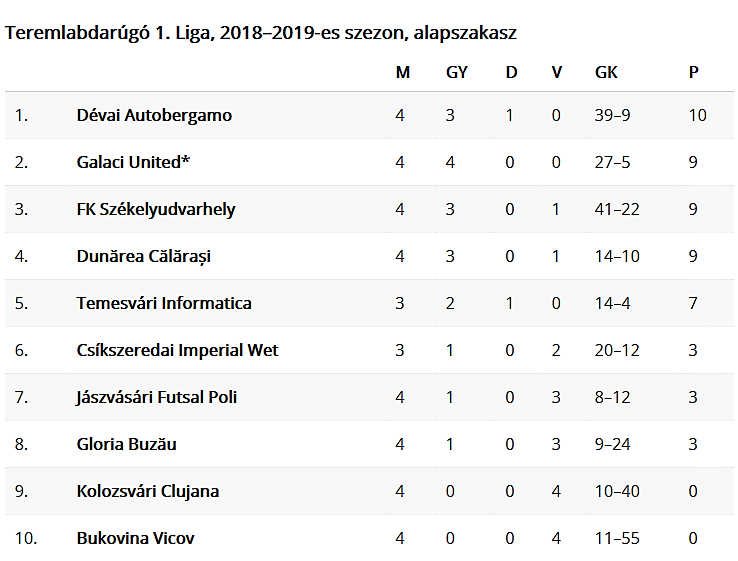Select Csíkszeredai Imperial Wet entry
This screenshot has width=738, height=561.
[x=177, y=351]
